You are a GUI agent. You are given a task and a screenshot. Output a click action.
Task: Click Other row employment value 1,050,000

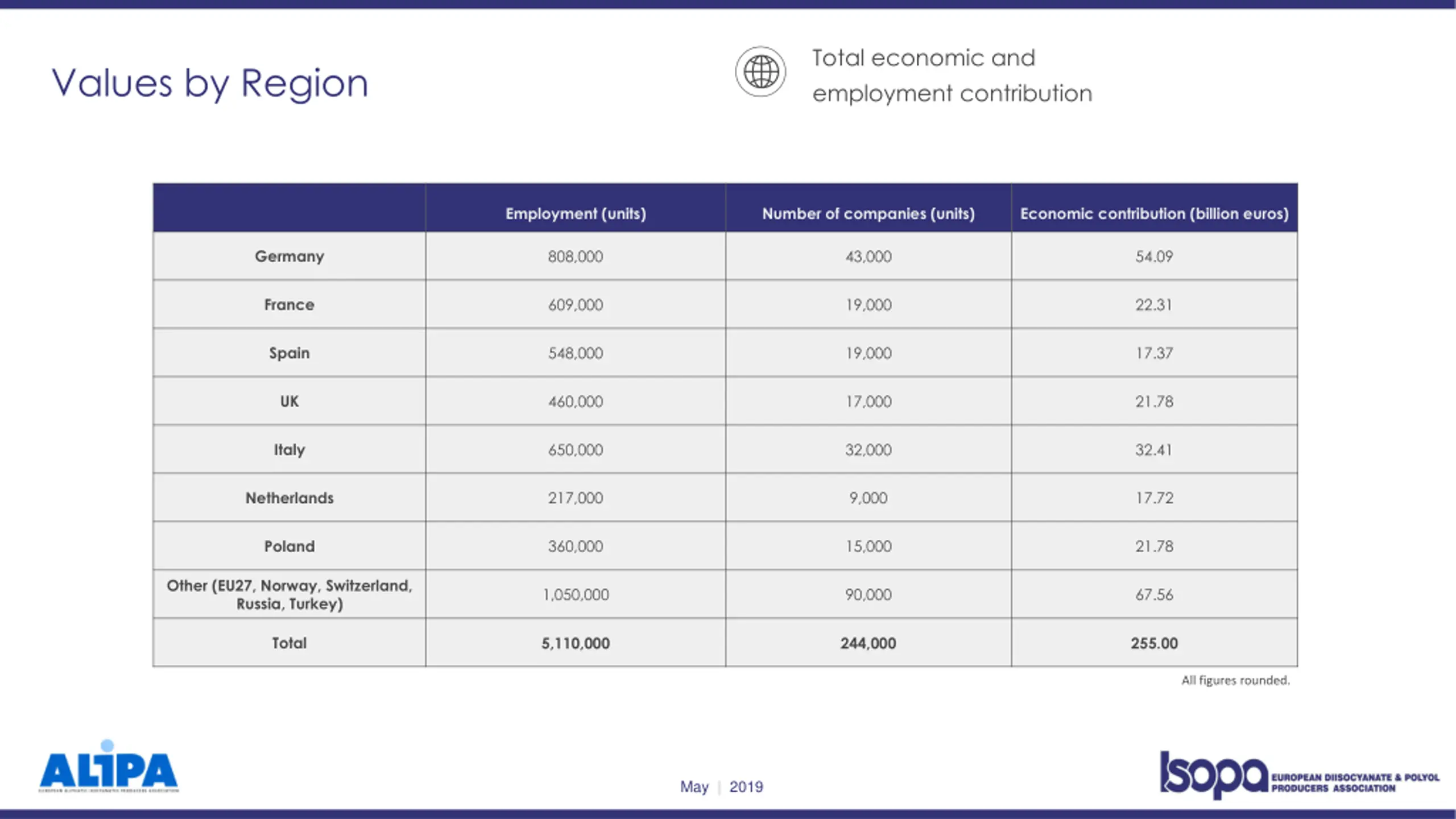576,595
